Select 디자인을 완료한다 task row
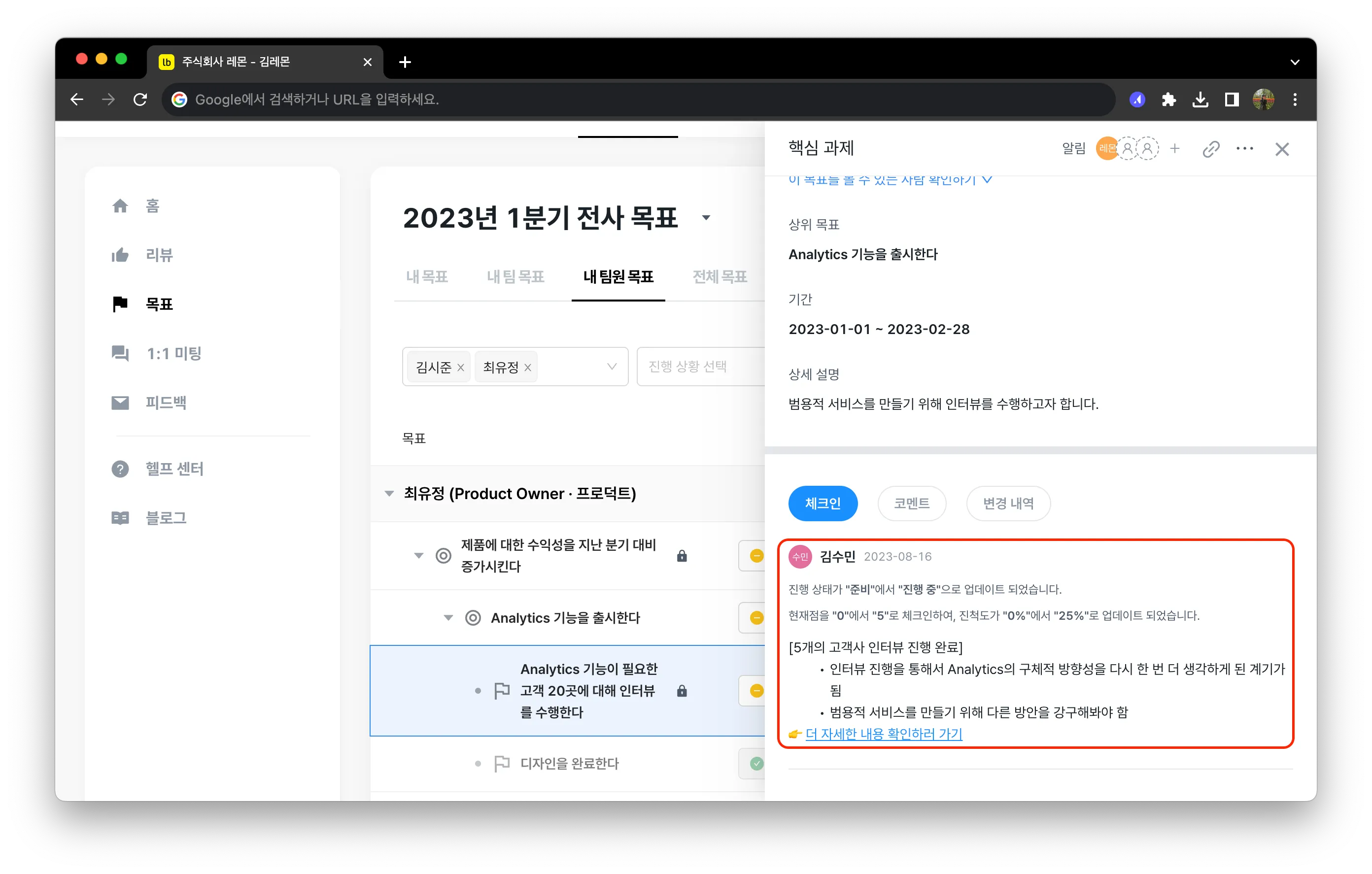The width and height of the screenshot is (1372, 874). click(x=567, y=764)
